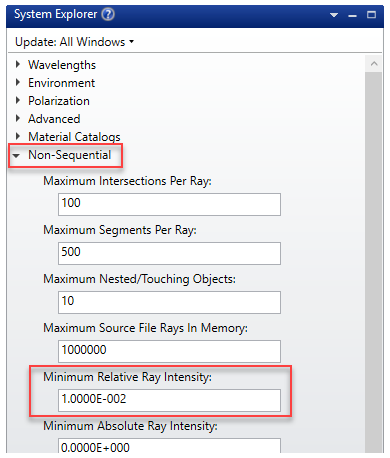Expand the Wavelengths section

pyautogui.click(x=18, y=64)
